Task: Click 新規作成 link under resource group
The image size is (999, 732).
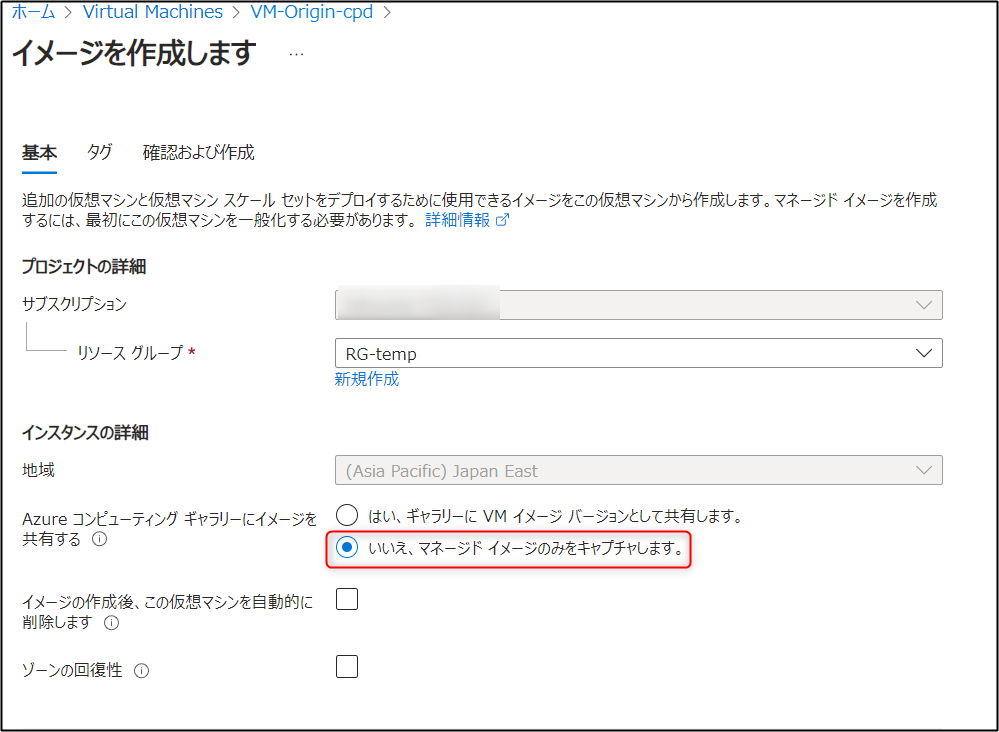Action: [x=367, y=379]
